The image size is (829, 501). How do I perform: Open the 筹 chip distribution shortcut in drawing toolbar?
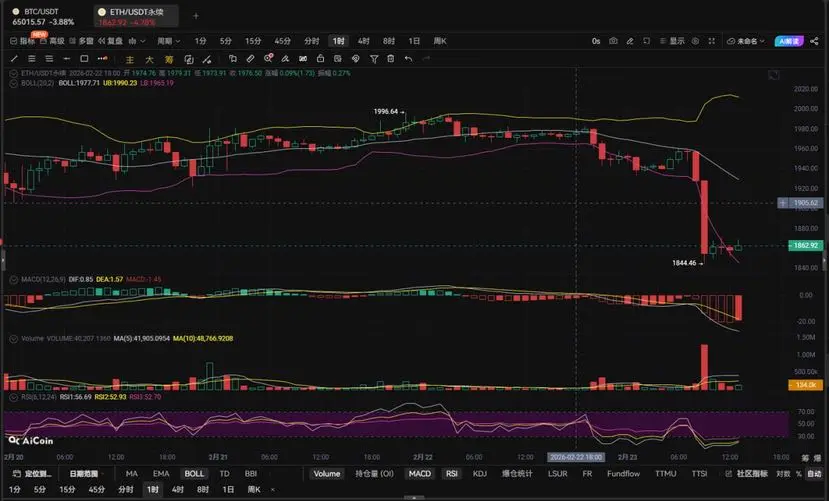click(169, 59)
